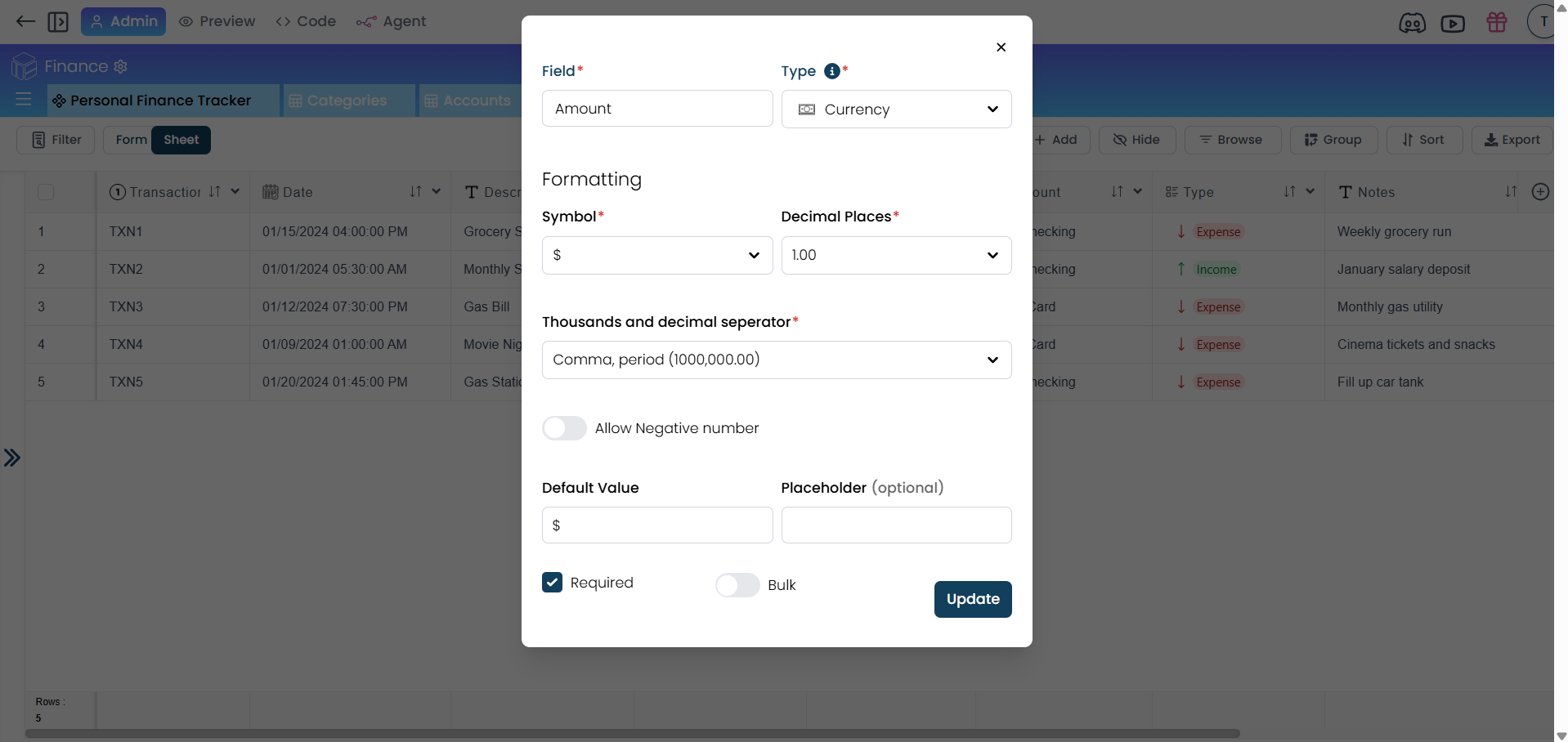Expand the Symbol dropdown

pyautogui.click(x=656, y=255)
